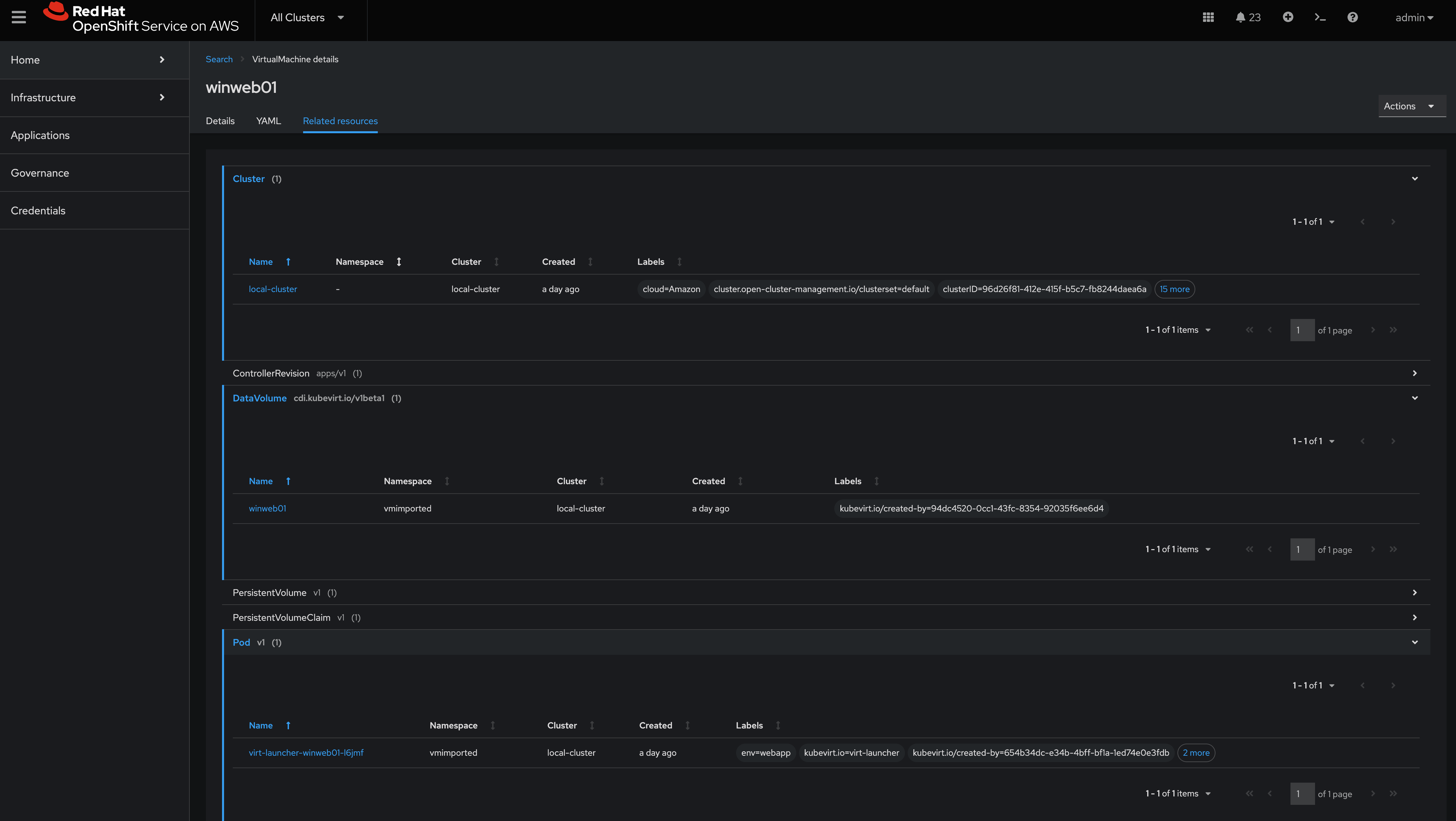The height and width of the screenshot is (821, 1456).
Task: Open Pod bottom '1 - 1 of 1 items' dropdown
Action: (x=1178, y=794)
